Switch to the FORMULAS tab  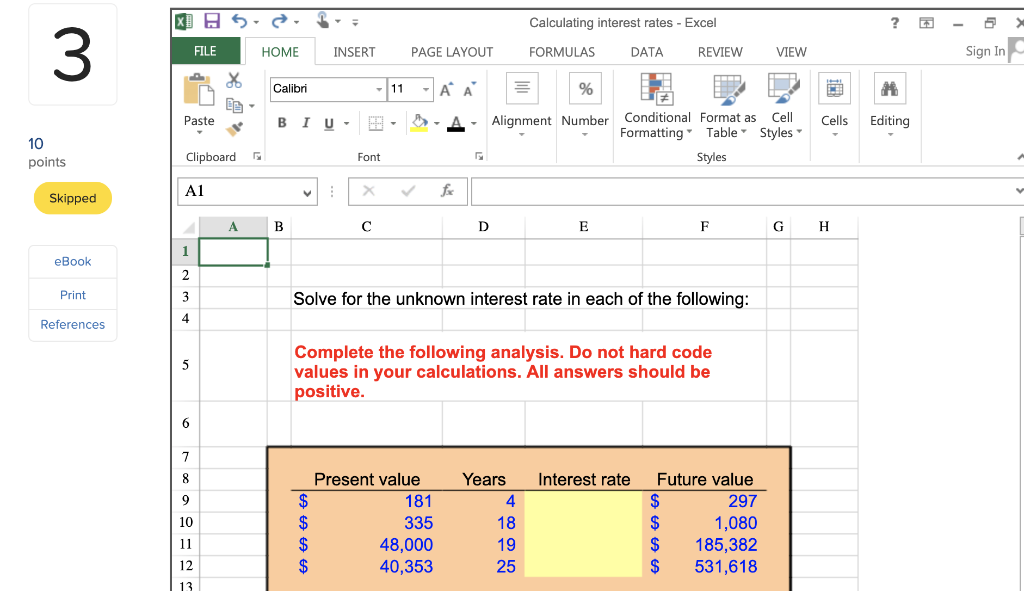[x=562, y=52]
